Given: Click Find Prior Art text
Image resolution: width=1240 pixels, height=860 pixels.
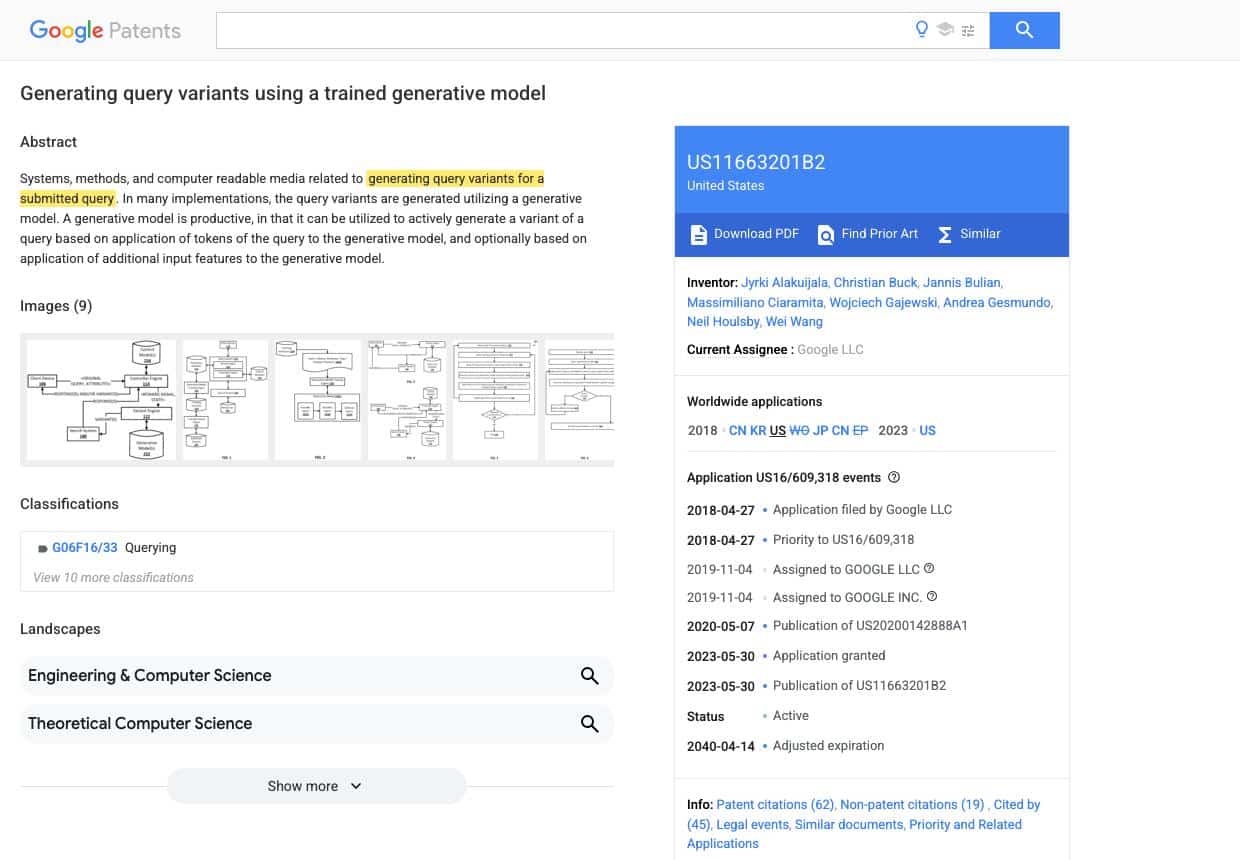Looking at the screenshot, I should coord(879,234).
